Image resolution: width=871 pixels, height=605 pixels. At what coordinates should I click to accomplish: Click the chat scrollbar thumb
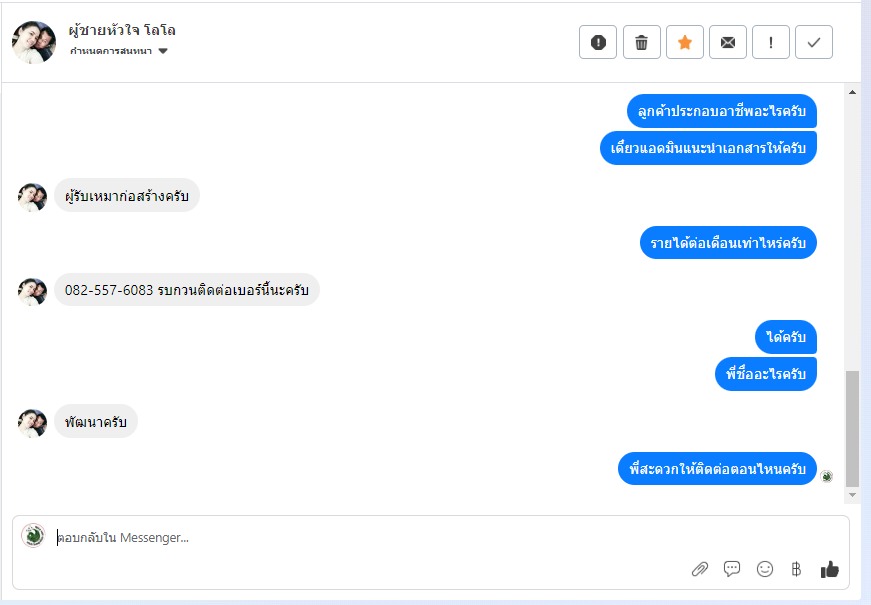pyautogui.click(x=852, y=429)
